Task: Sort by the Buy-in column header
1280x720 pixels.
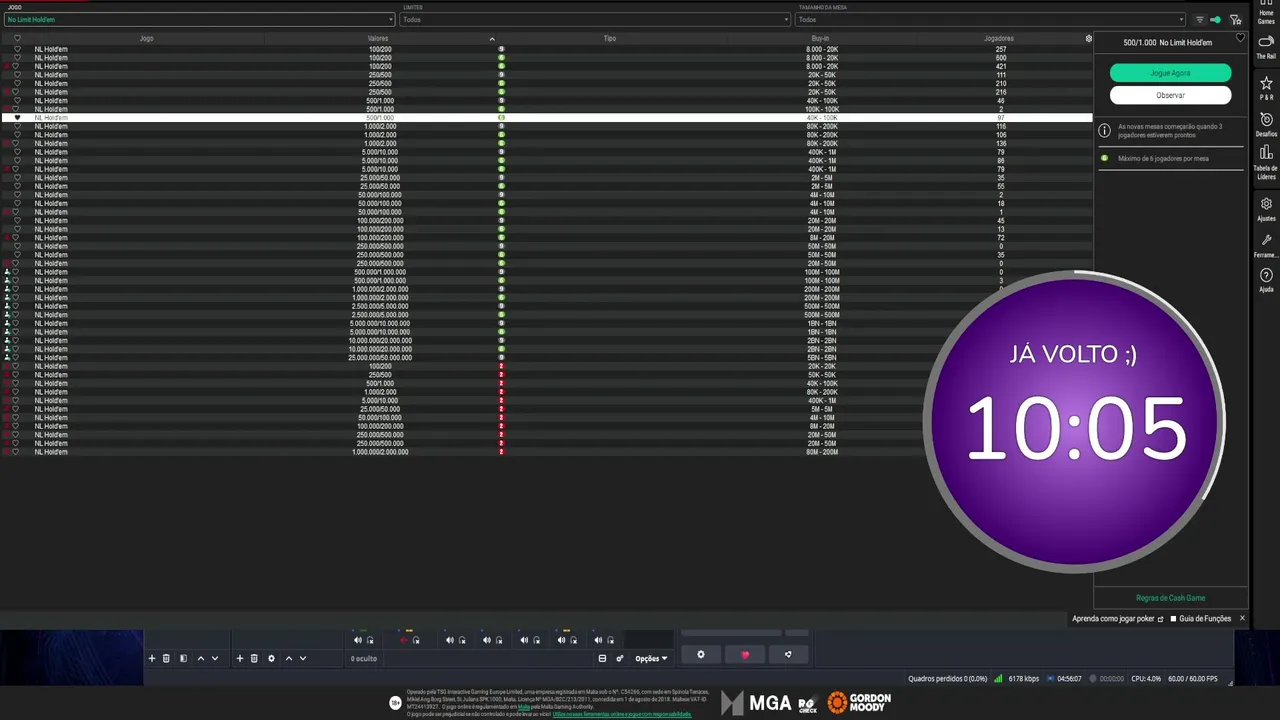Action: pos(820,38)
